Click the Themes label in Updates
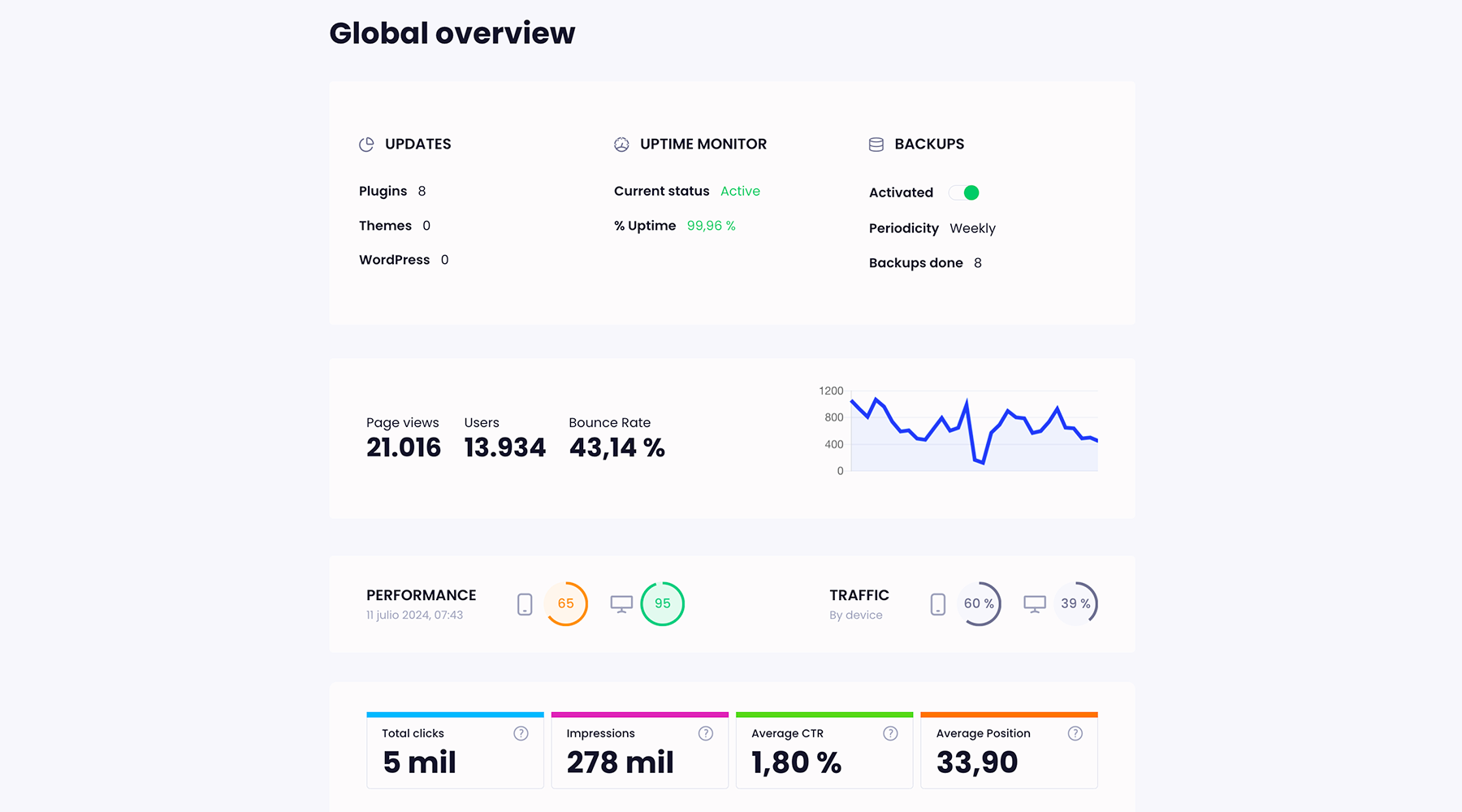Screen dimensions: 1462x812 click(385, 226)
